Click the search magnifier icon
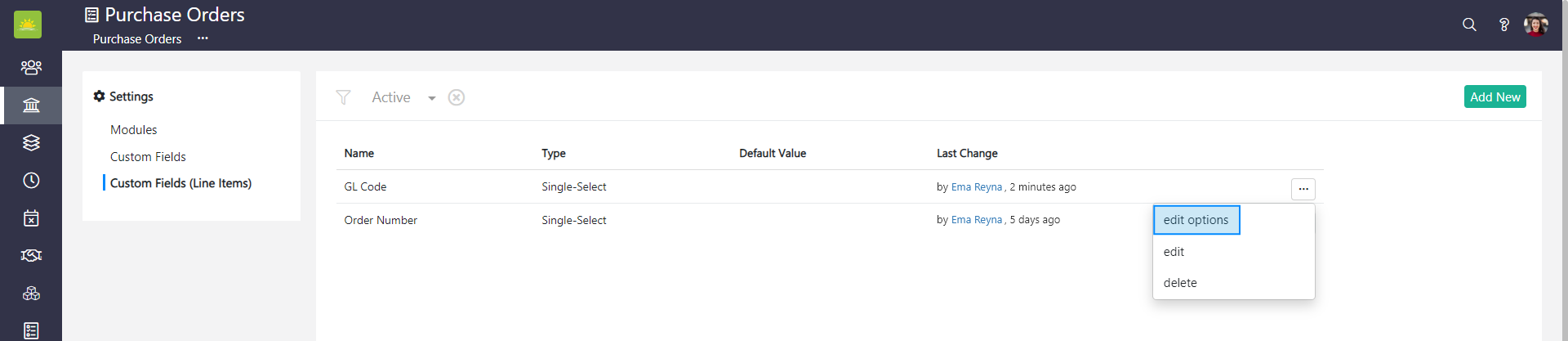The height and width of the screenshot is (341, 1568). [1469, 25]
